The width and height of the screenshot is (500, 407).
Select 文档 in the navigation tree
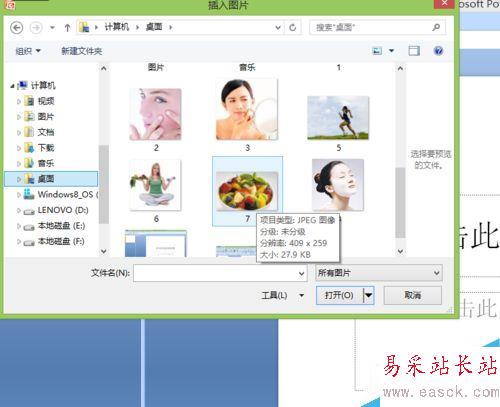(x=46, y=132)
